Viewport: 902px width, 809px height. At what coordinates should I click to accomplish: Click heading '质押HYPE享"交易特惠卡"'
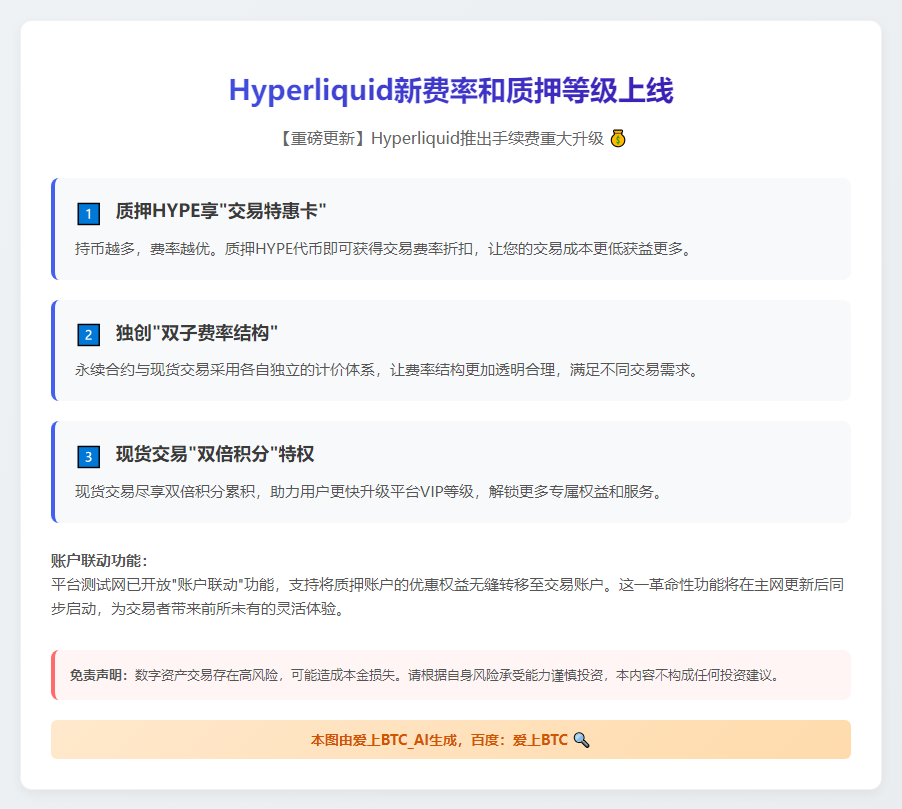click(221, 211)
